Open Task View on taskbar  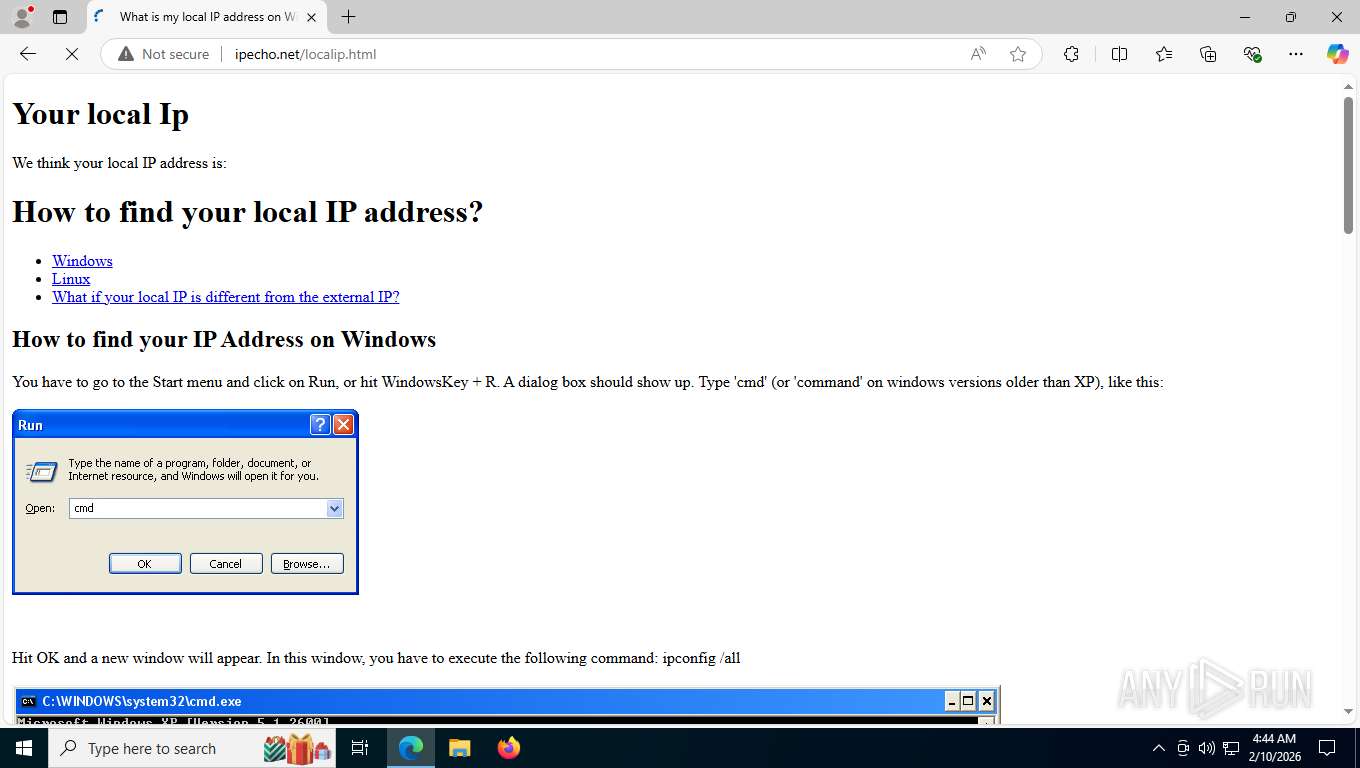[360, 748]
